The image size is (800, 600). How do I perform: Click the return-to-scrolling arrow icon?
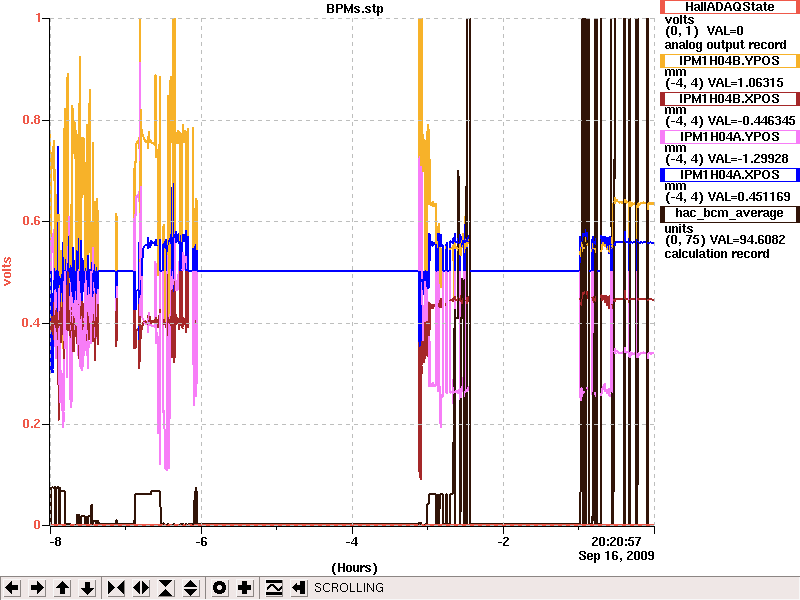click(x=298, y=588)
